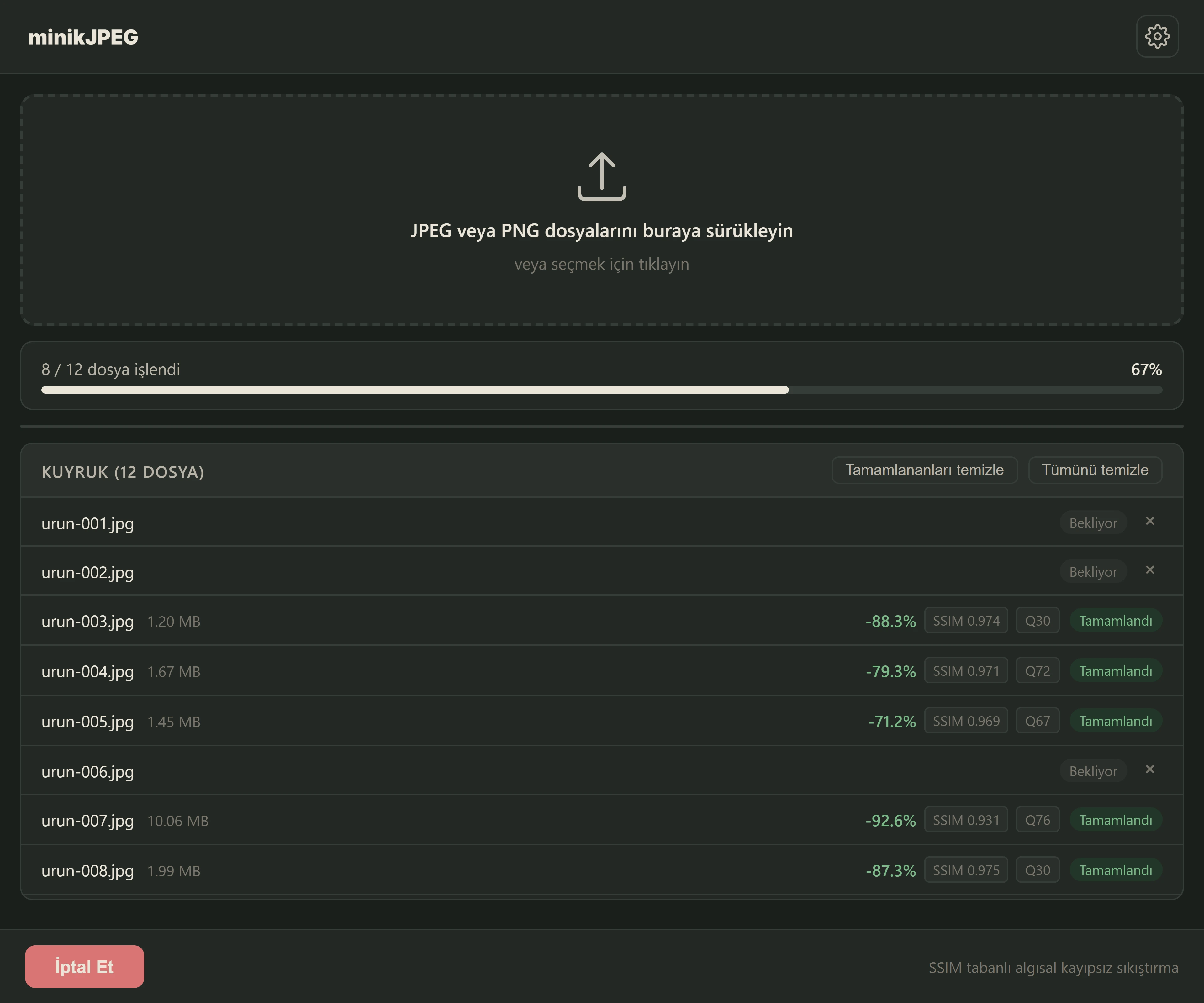The height and width of the screenshot is (1003, 1204).
Task: Click Tamamlananları temizle button
Action: pos(924,470)
